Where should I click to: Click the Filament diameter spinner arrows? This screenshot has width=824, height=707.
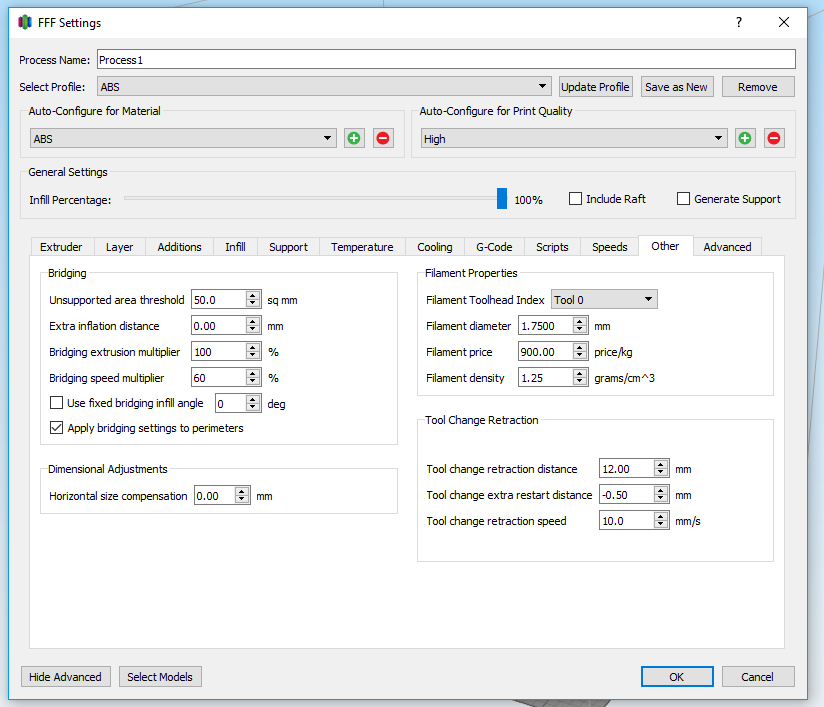(580, 326)
